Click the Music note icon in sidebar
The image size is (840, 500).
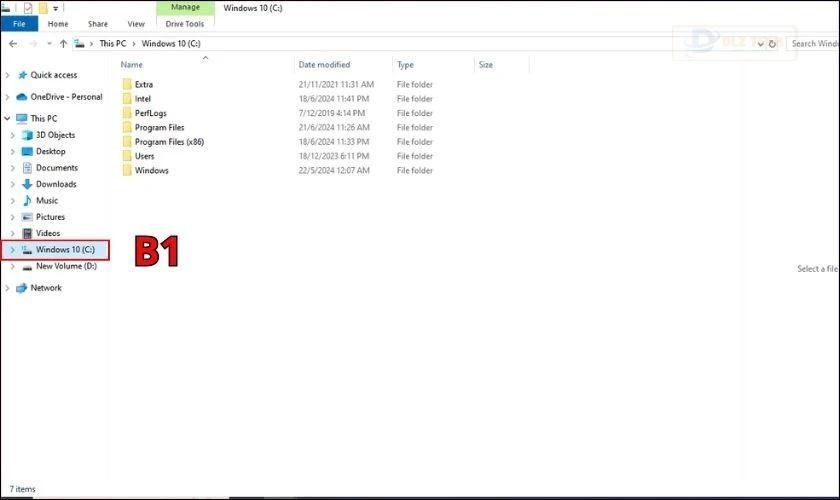[x=26, y=201]
